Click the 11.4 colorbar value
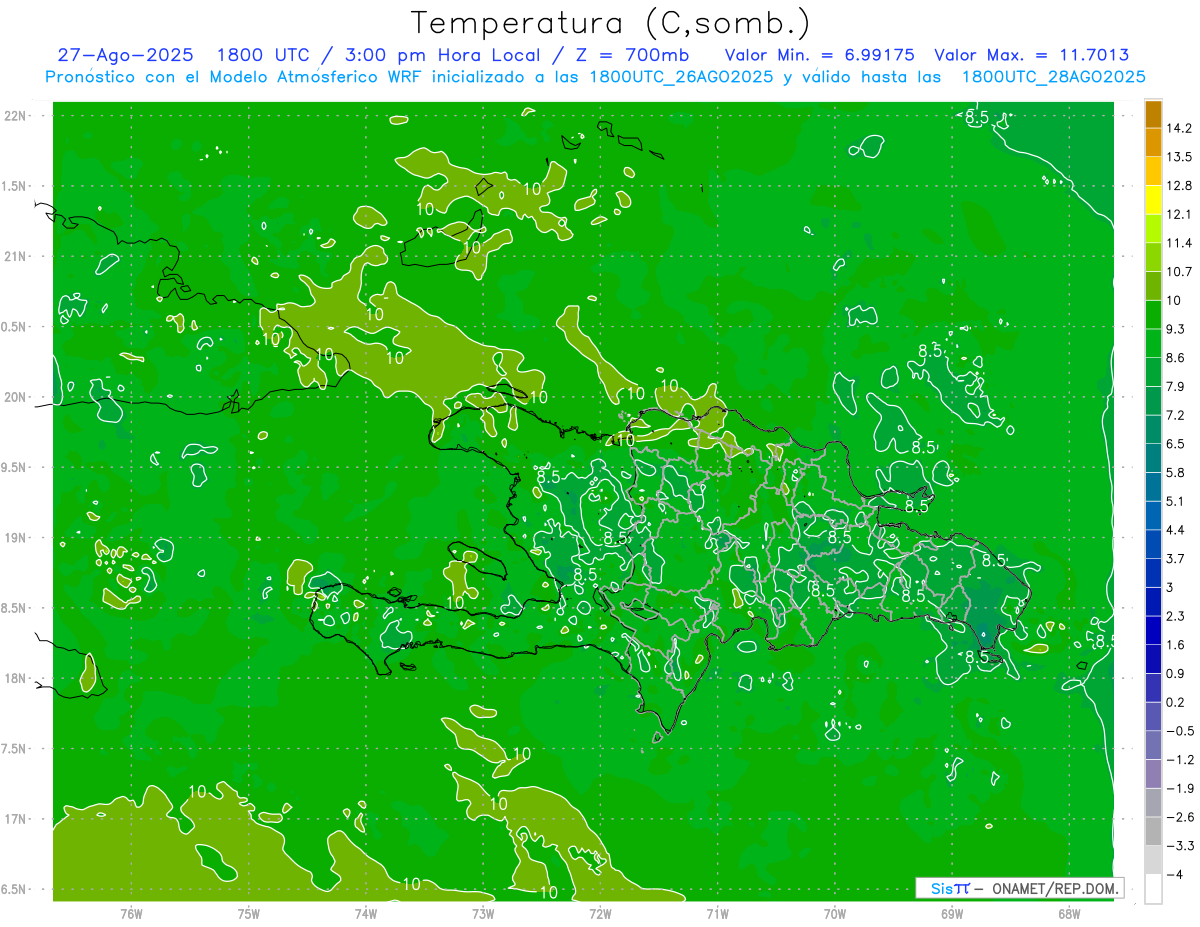This screenshot has width=1200, height=927. coord(1179,243)
